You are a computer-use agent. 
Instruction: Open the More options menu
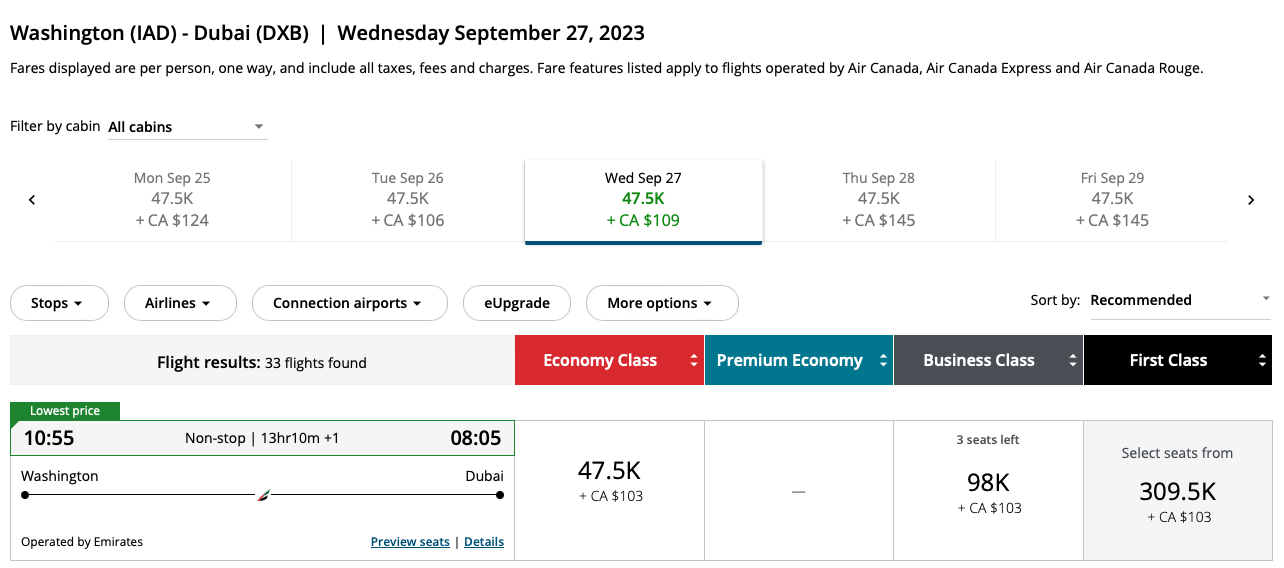(x=660, y=303)
